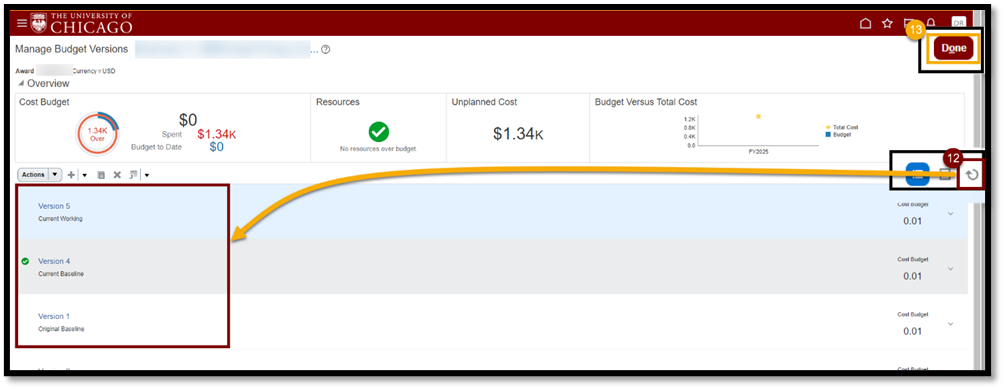1004x389 pixels.
Task: Click the plus create version icon
Action: tap(72, 175)
